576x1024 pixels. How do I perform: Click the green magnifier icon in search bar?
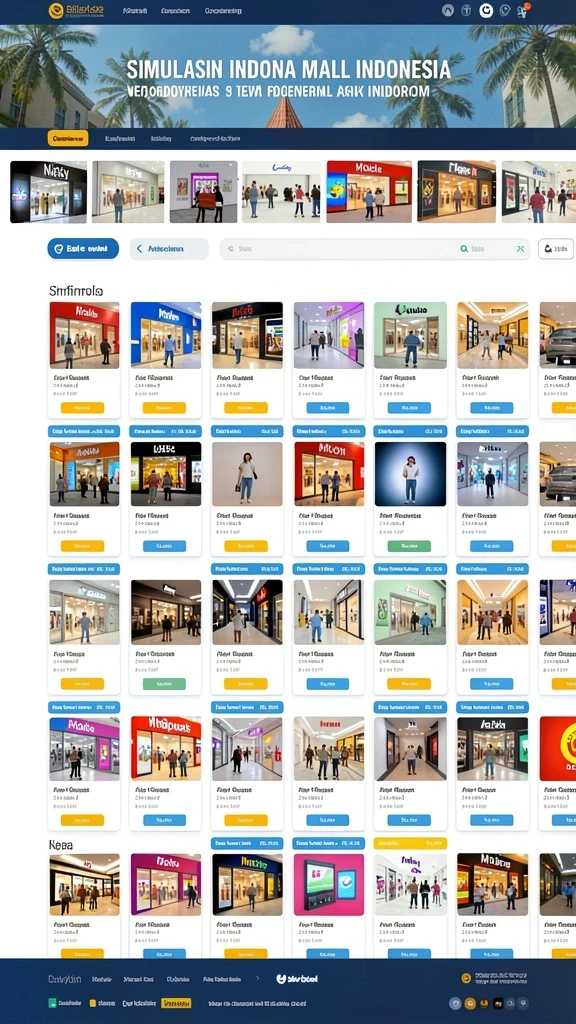pos(464,249)
